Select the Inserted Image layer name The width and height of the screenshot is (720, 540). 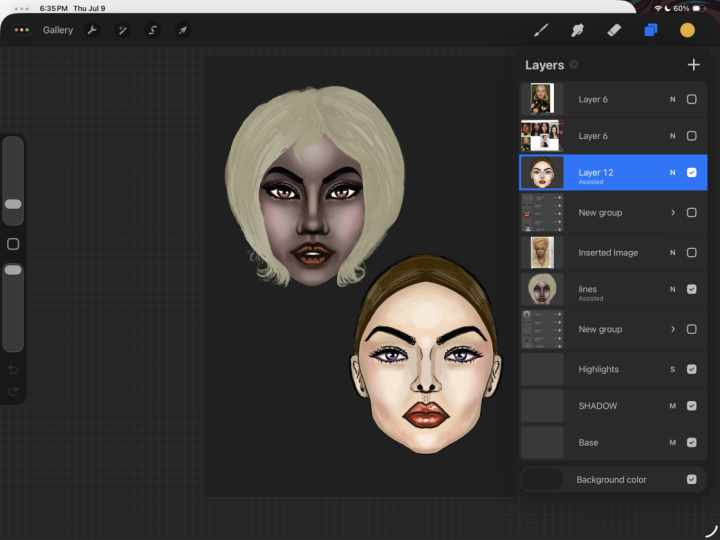(x=608, y=253)
